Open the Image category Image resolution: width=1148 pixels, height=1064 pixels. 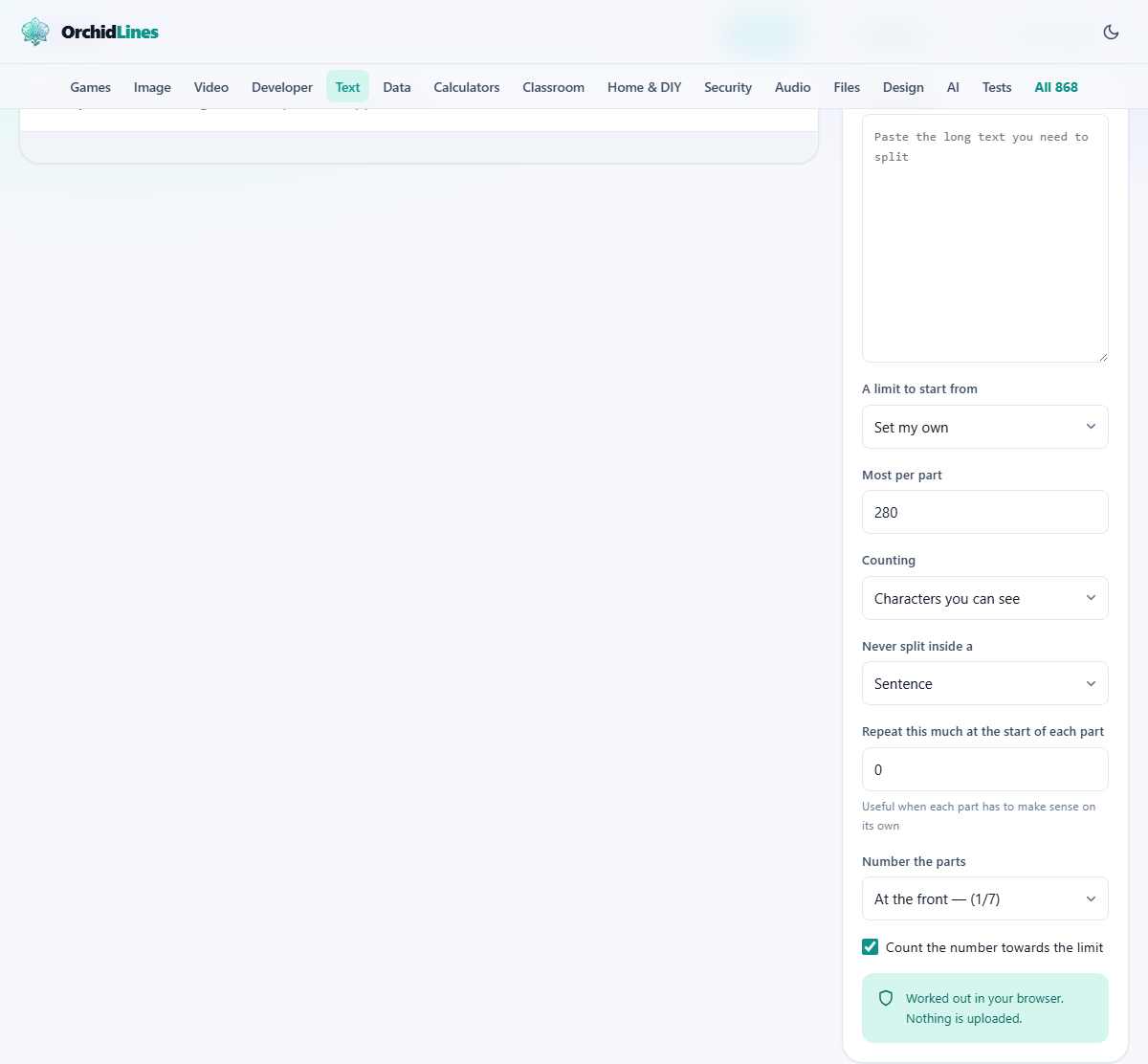coord(152,87)
